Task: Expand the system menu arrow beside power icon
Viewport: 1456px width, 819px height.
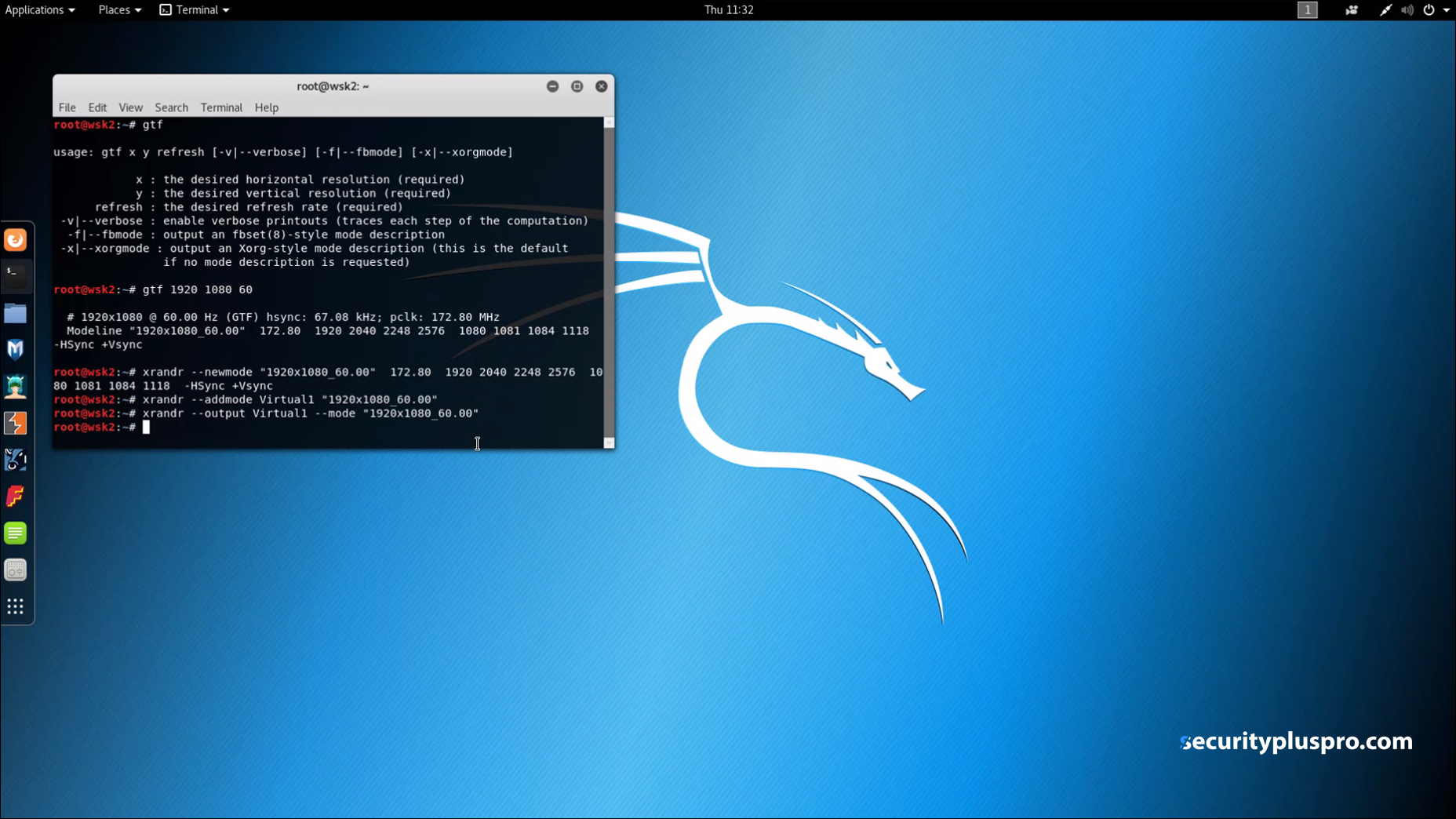Action: pyautogui.click(x=1447, y=10)
